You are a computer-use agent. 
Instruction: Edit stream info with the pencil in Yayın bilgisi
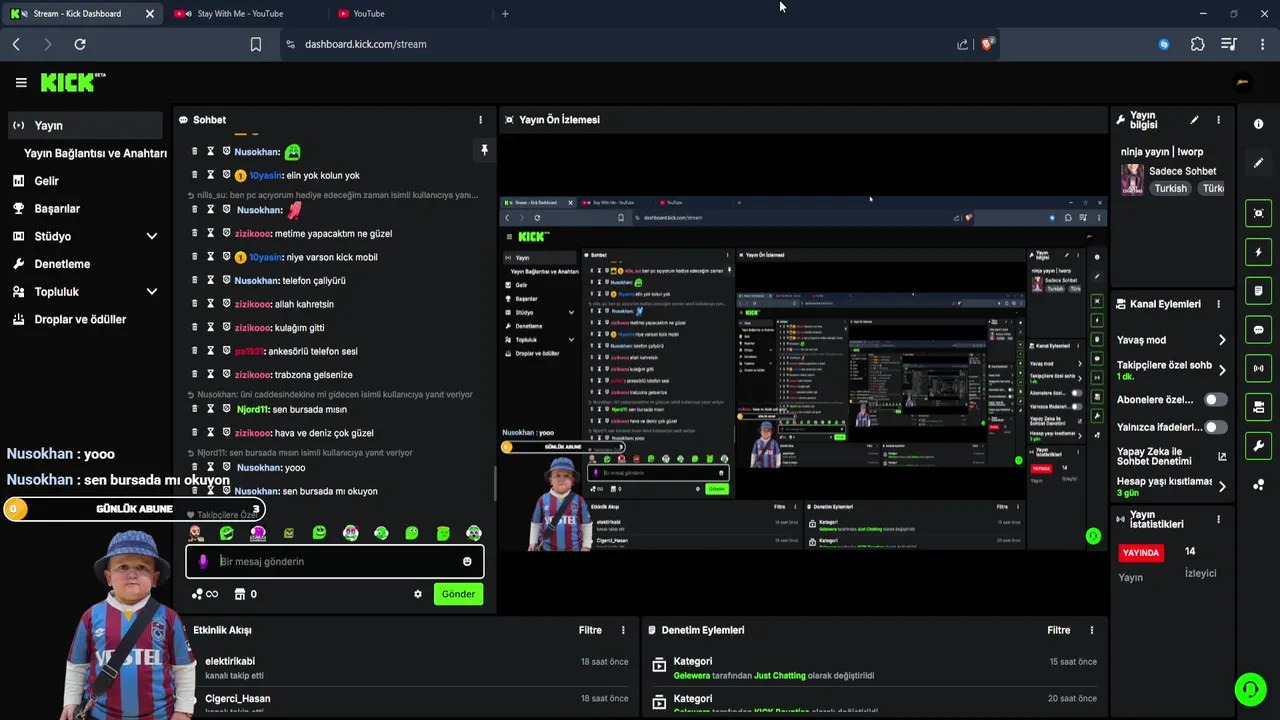[x=1194, y=120]
